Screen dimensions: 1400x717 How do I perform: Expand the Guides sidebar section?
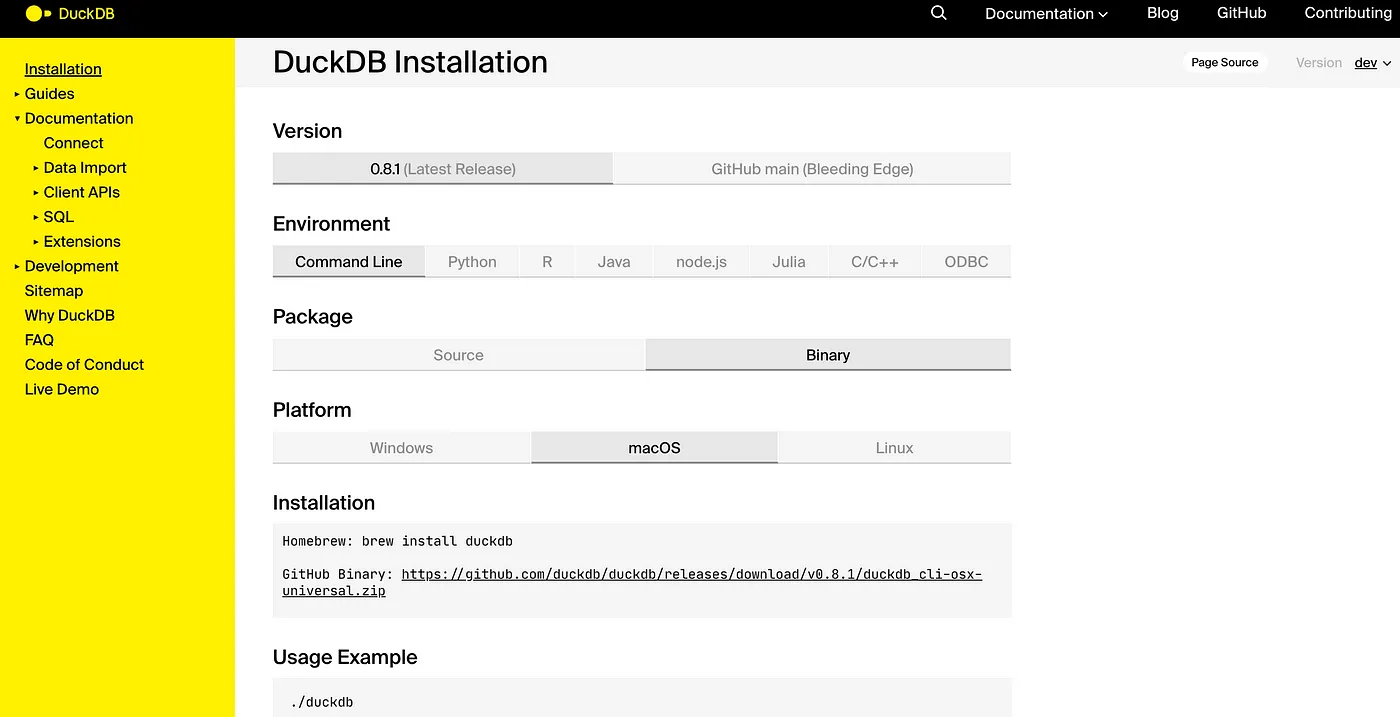(x=50, y=93)
